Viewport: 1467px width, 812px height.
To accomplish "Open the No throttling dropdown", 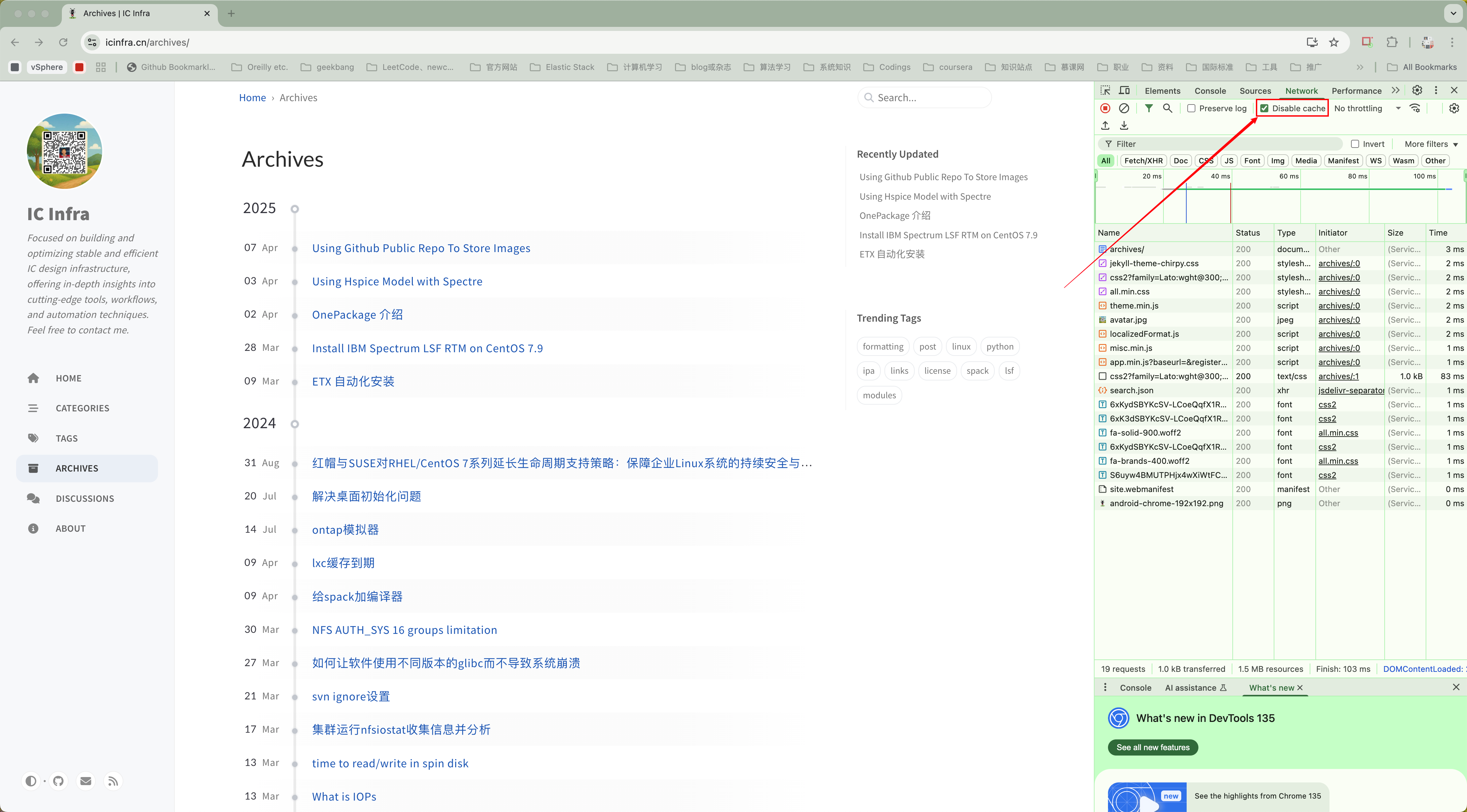I will point(1367,108).
